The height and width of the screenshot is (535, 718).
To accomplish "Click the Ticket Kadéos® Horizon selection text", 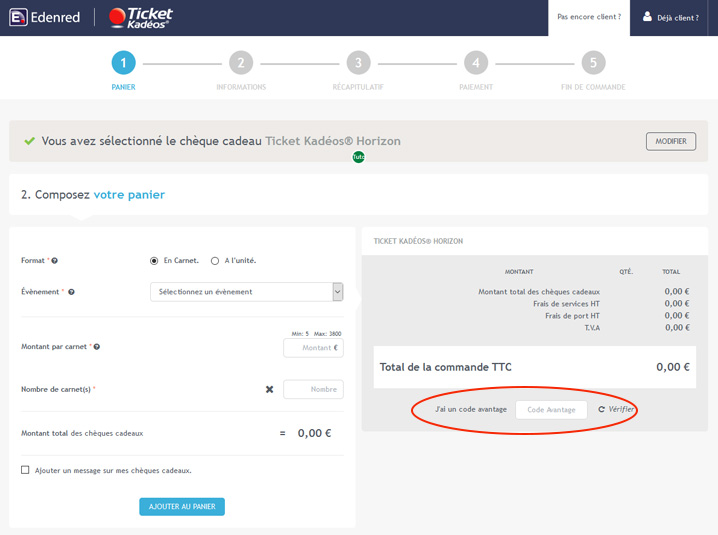I will (x=333, y=141).
